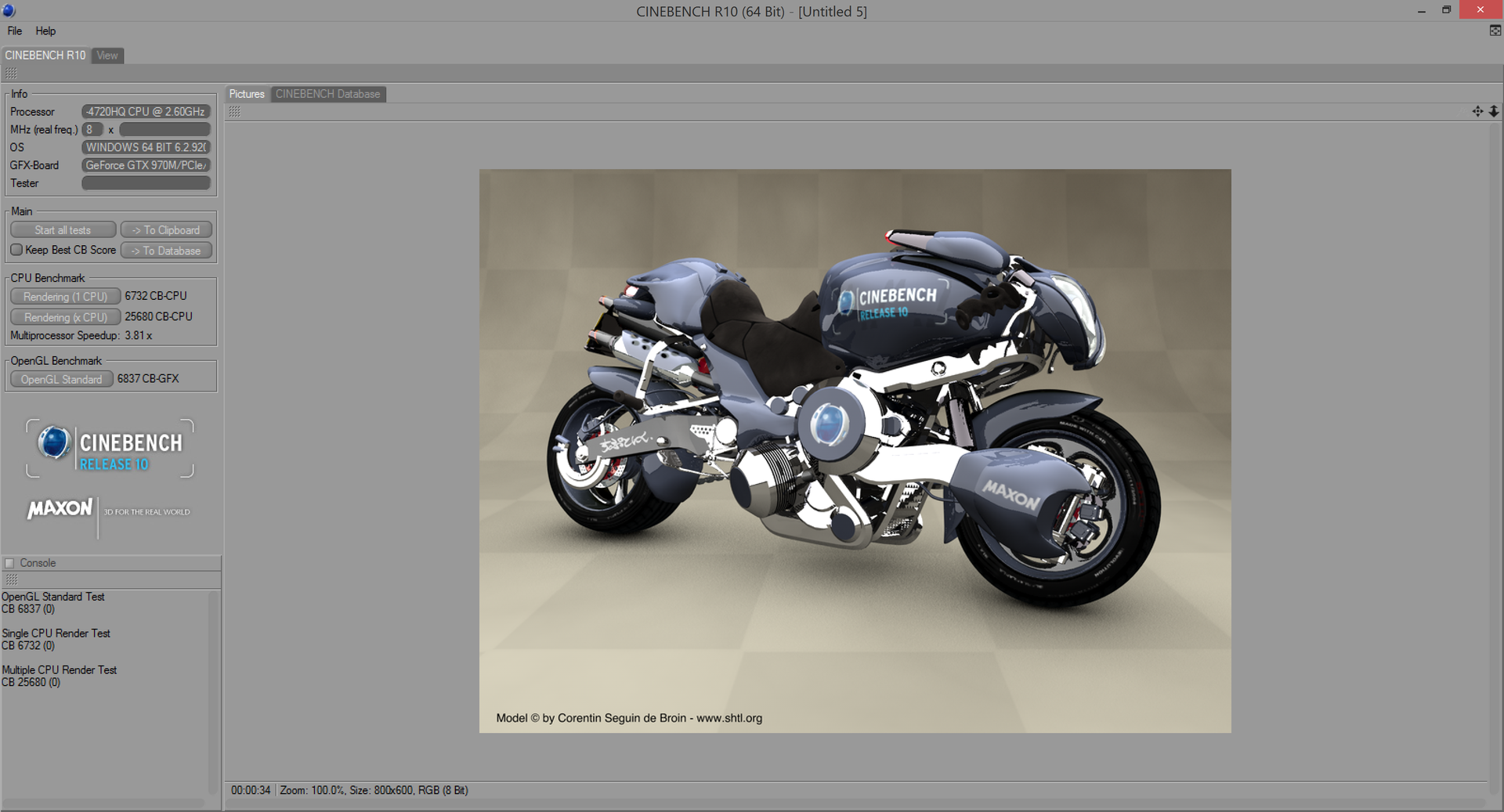Switch to the CINEBENCH Database tab

[x=327, y=94]
